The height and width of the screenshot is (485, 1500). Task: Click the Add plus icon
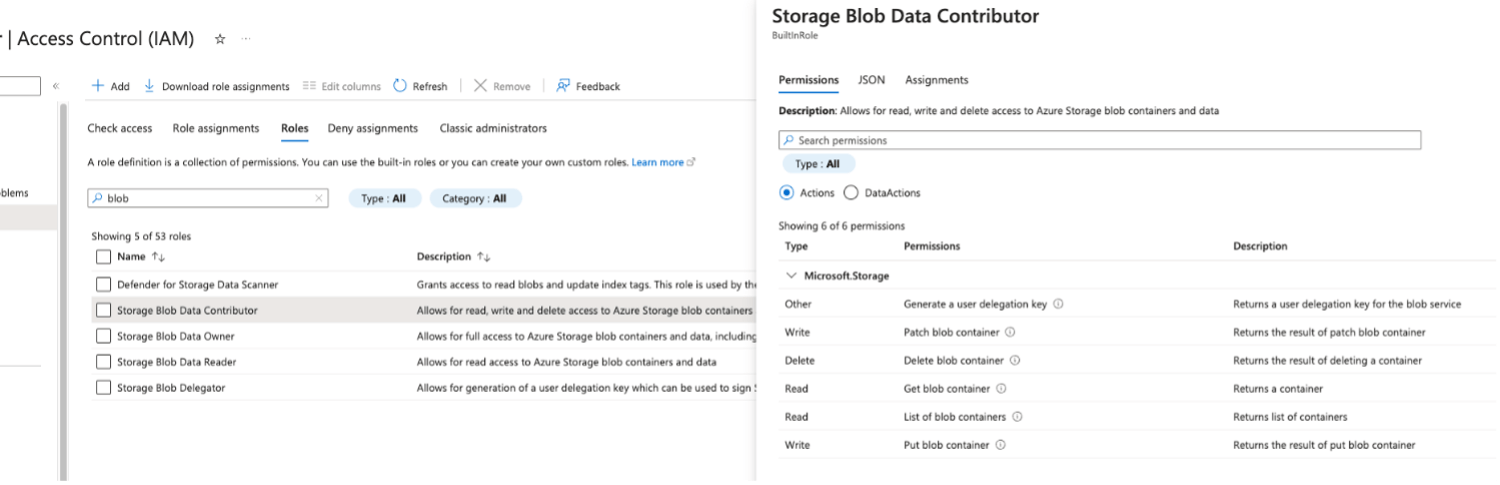(x=98, y=86)
